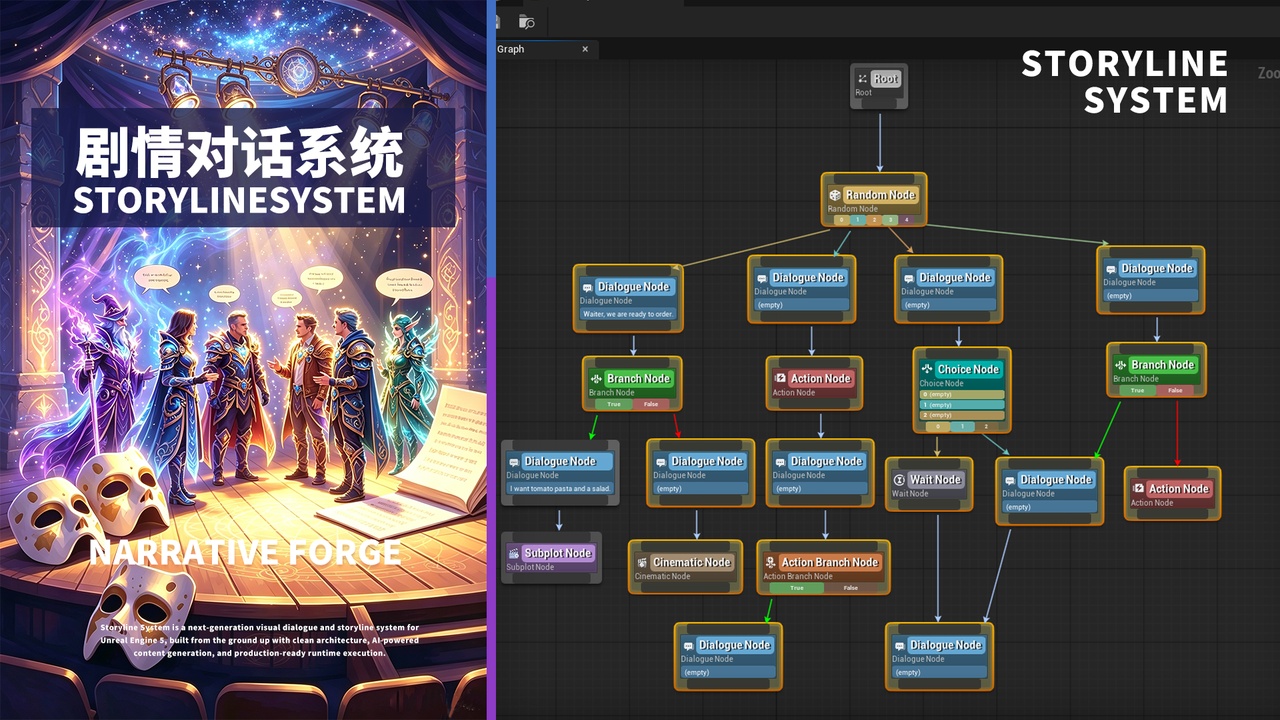Click branch icon on Branch Node under 'Waiter' dialogue
The height and width of the screenshot is (720, 1280).
[596, 379]
